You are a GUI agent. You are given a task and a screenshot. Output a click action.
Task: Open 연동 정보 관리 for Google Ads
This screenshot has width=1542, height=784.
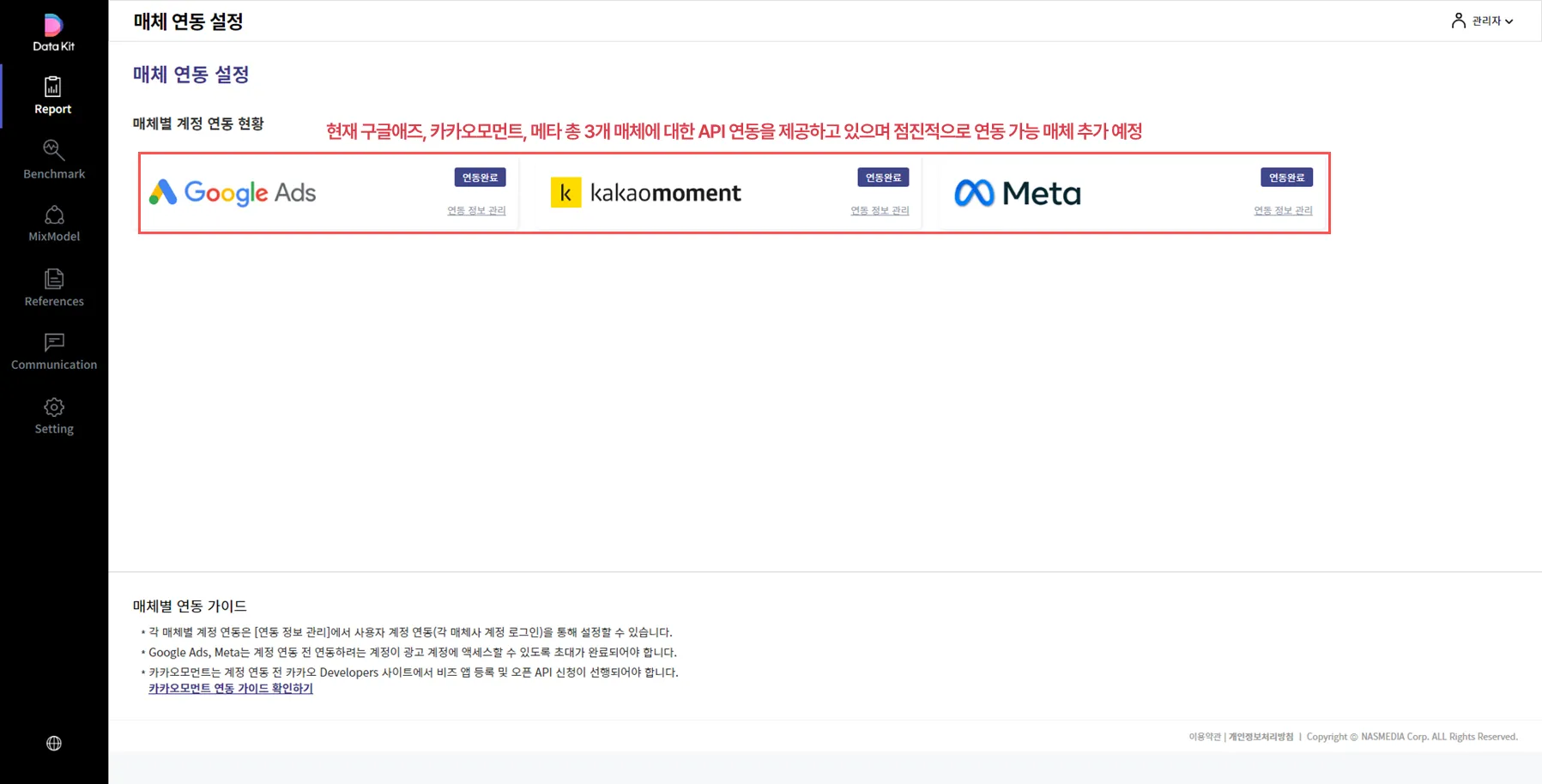pos(476,210)
